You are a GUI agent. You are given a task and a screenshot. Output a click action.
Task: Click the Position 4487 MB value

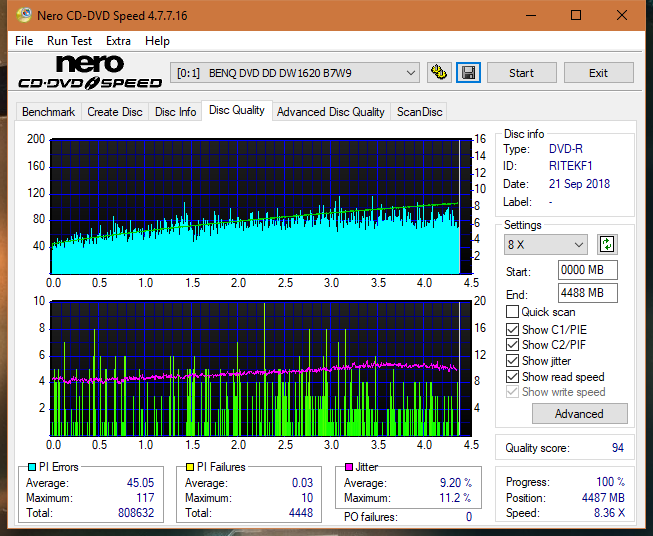pyautogui.click(x=603, y=498)
